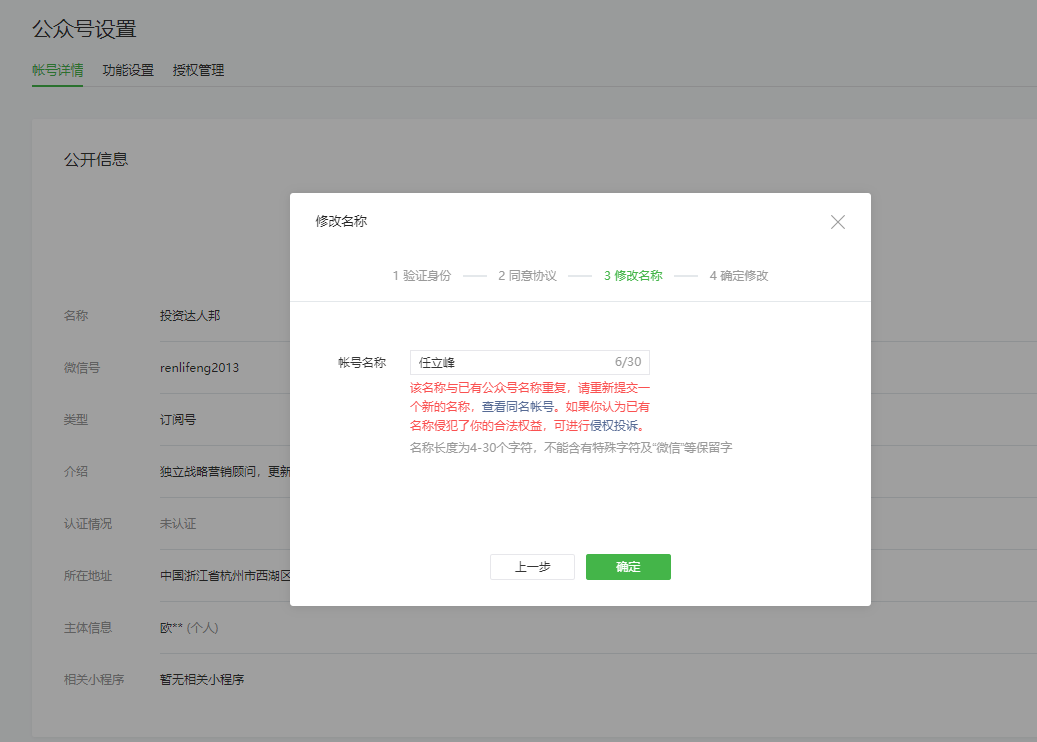Switch to 帐号详情 tab

58,70
